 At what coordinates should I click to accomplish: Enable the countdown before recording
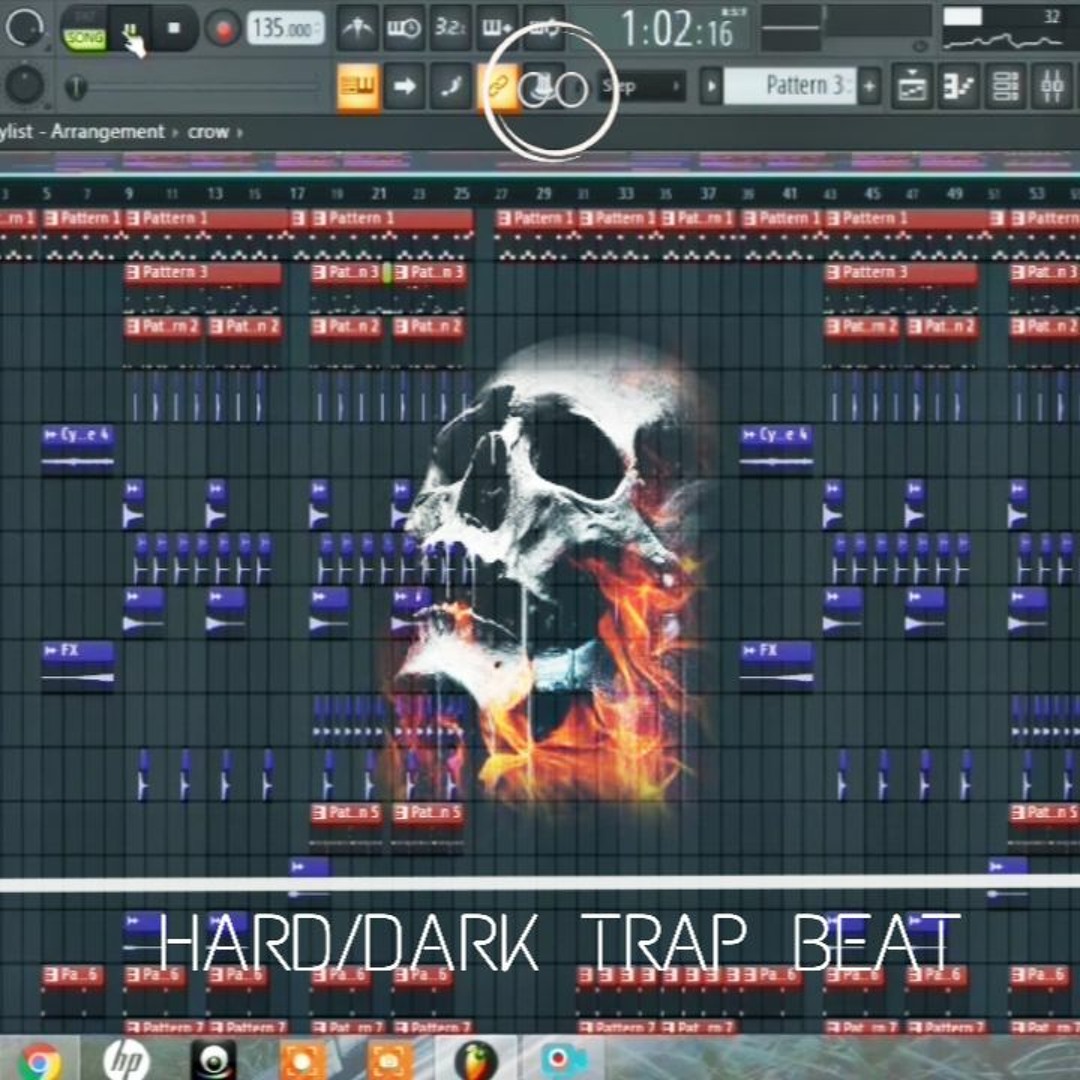451,28
